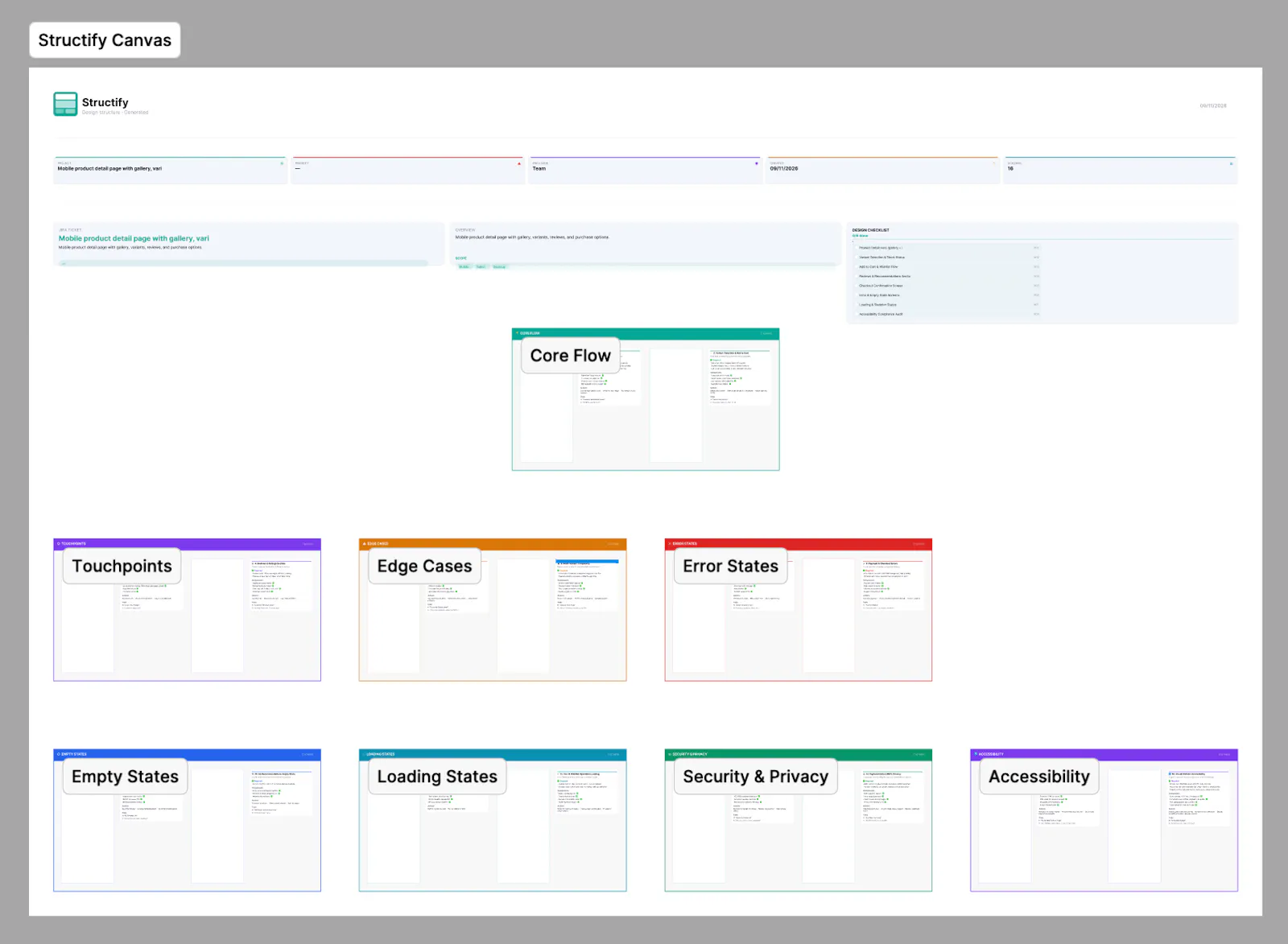1288x944 pixels.
Task: Click the 'Checkout Confirmation Screen' checklist row
Action: point(948,286)
